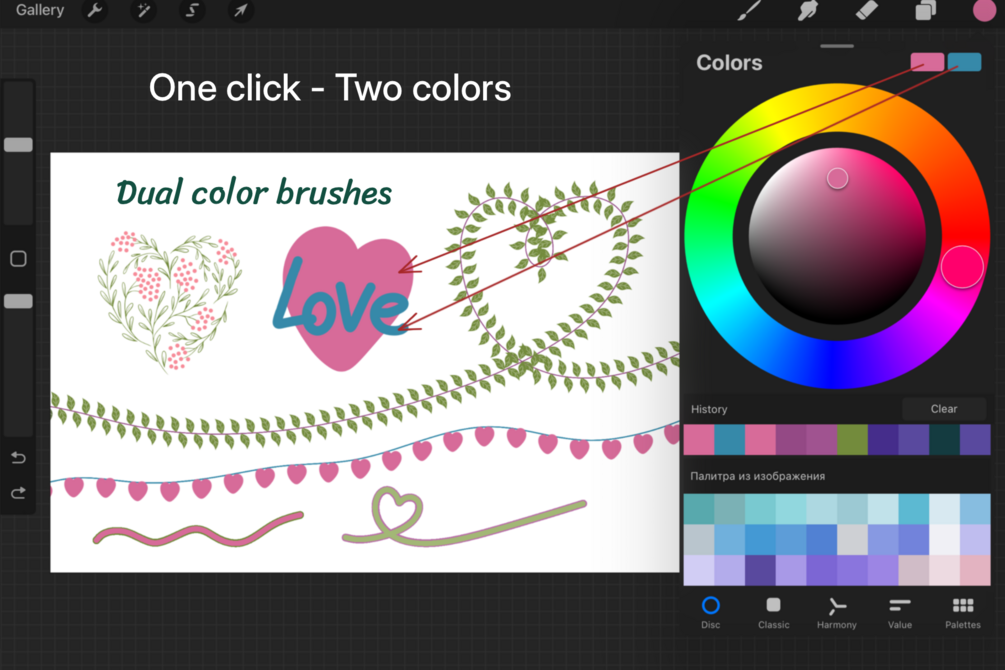This screenshot has height=670, width=1005.
Task: Select the pink primary color swatch
Action: pos(927,62)
